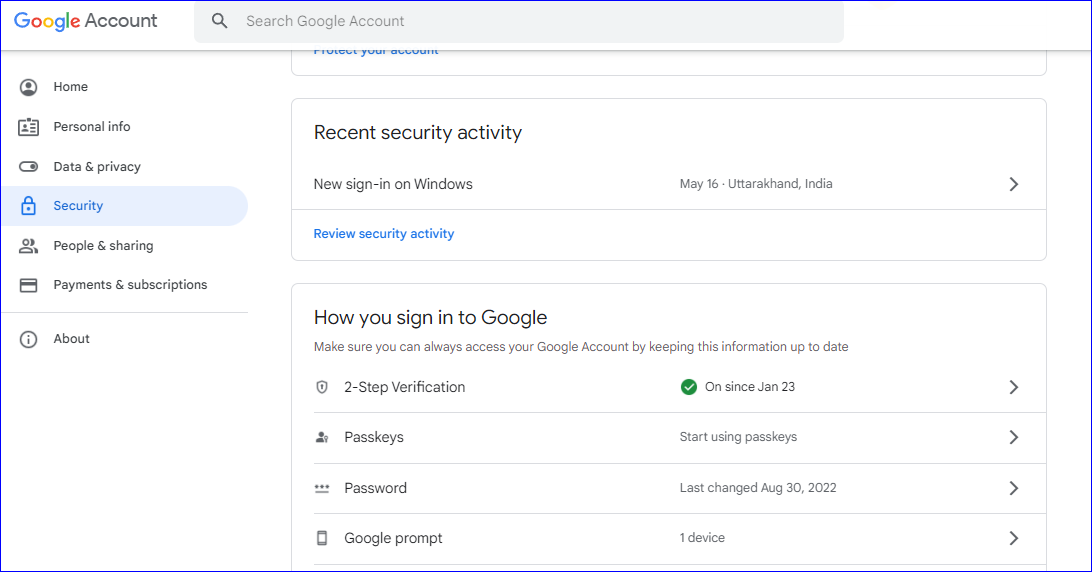Viewport: 1092px width, 572px height.
Task: Select the Security sidebar item
Action: coord(125,206)
